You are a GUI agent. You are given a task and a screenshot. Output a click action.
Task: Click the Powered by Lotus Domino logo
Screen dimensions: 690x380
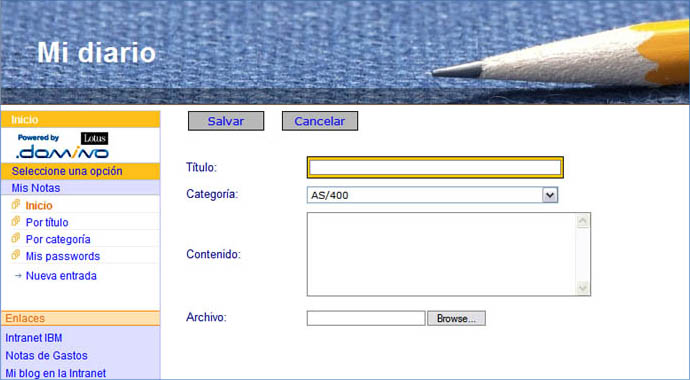coord(62,146)
